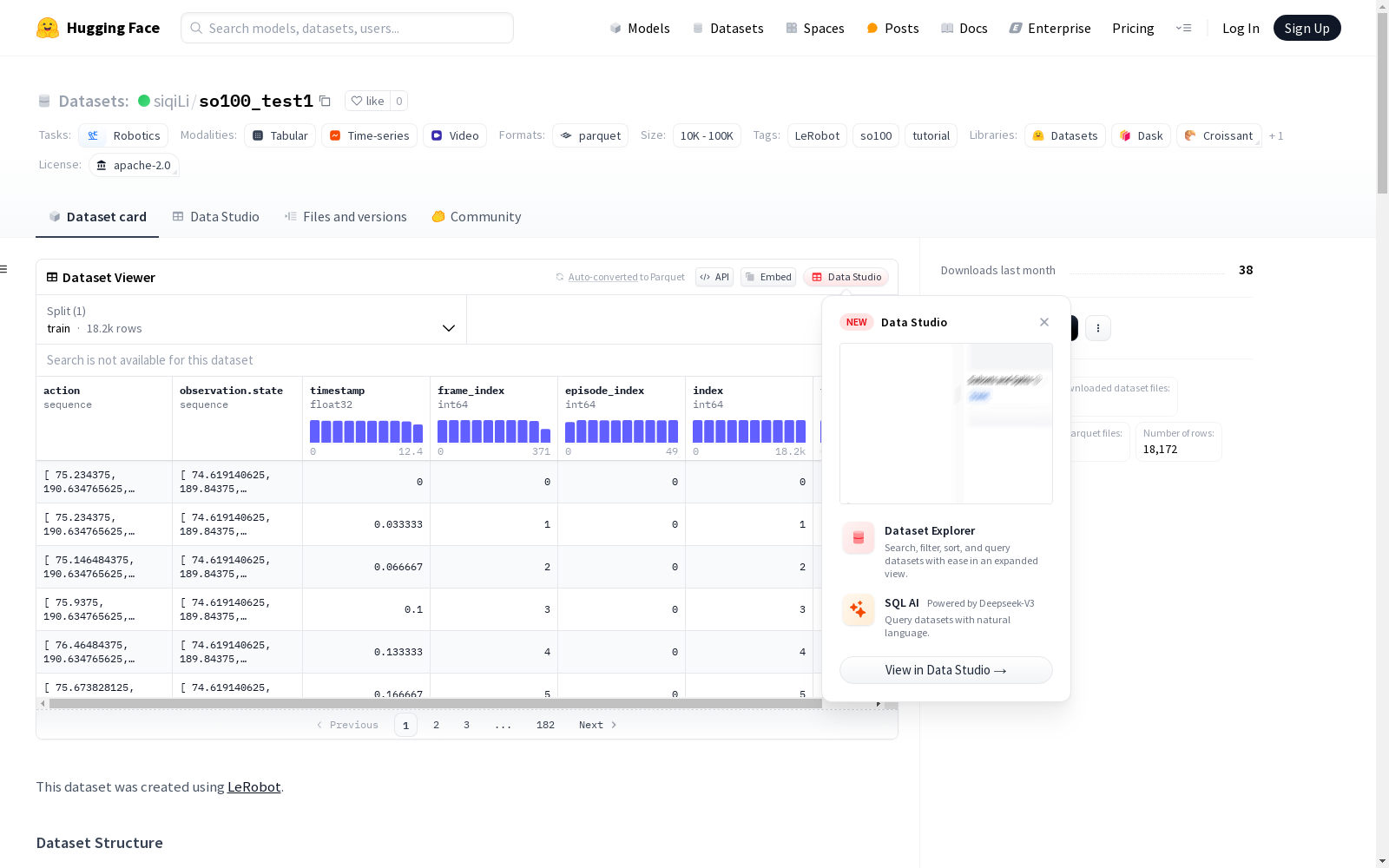Click the search models input field
Image resolution: width=1389 pixels, height=868 pixels.
coord(347,28)
